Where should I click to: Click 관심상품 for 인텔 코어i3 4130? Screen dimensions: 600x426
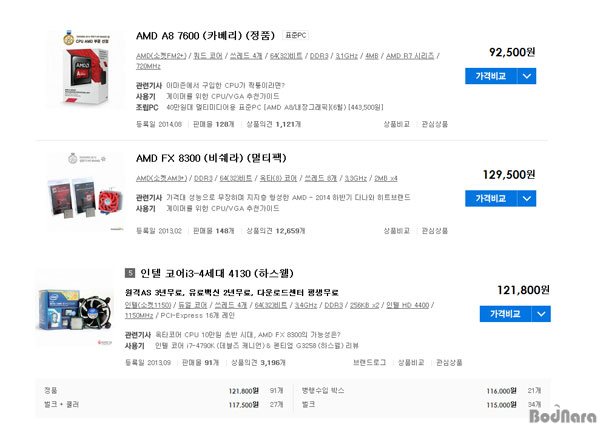[449, 362]
